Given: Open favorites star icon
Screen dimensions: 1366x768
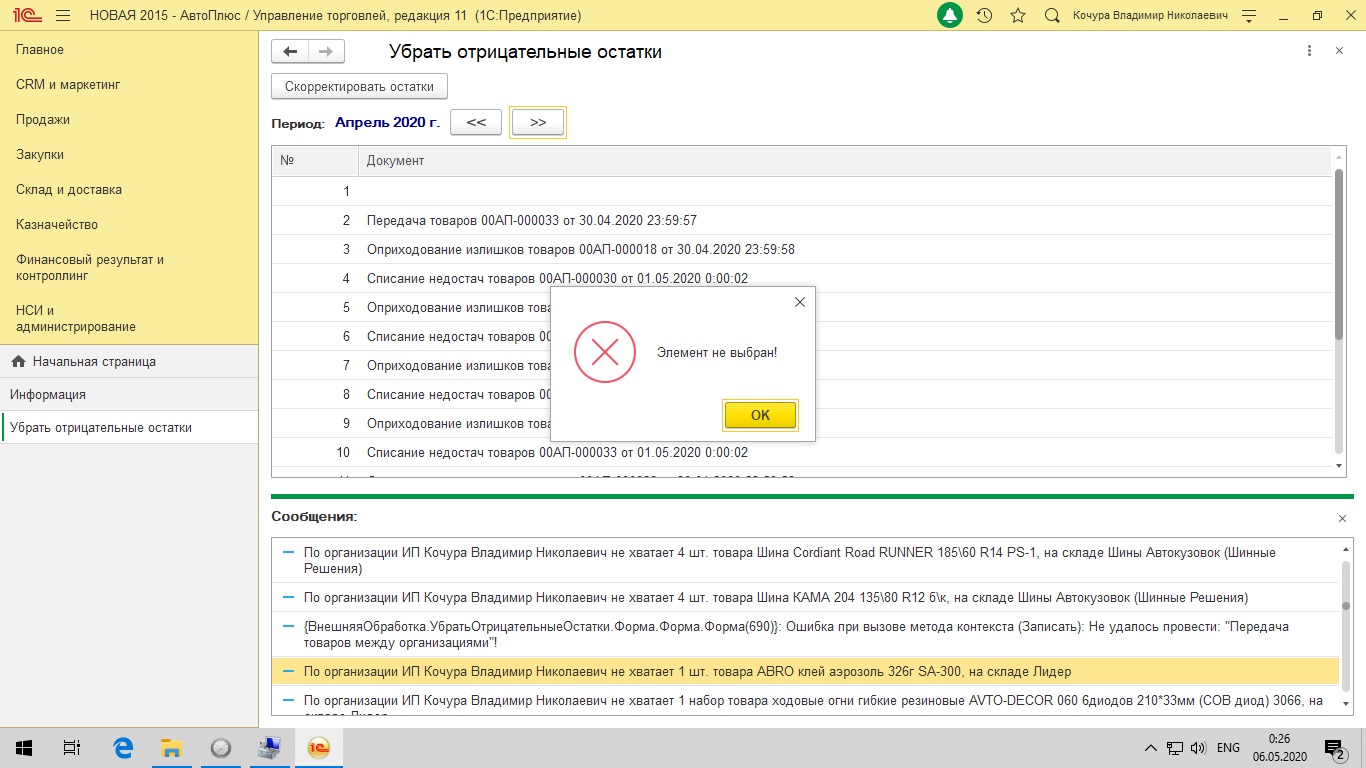Looking at the screenshot, I should (1018, 16).
